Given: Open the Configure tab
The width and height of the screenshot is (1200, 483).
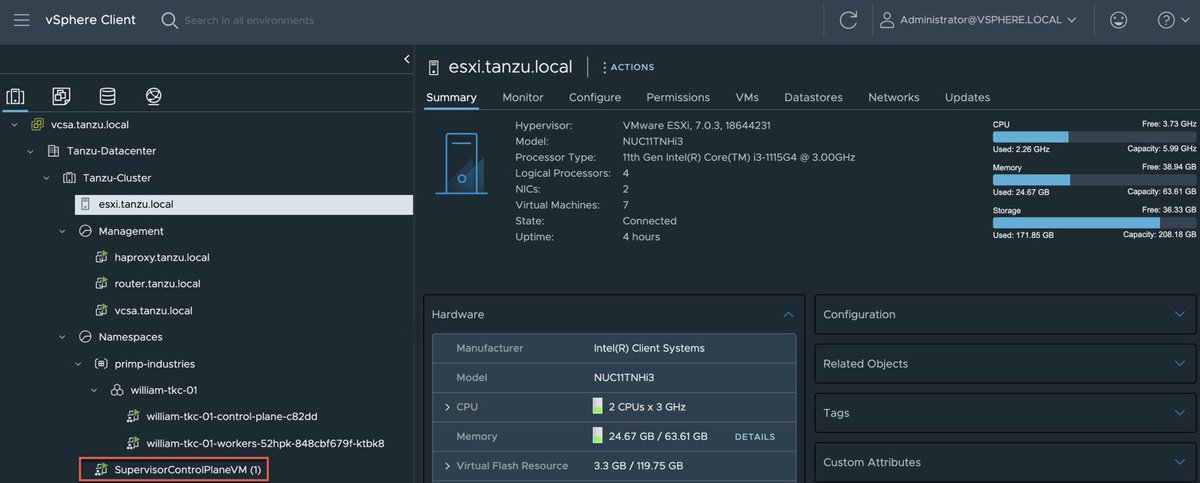Looking at the screenshot, I should pos(595,97).
